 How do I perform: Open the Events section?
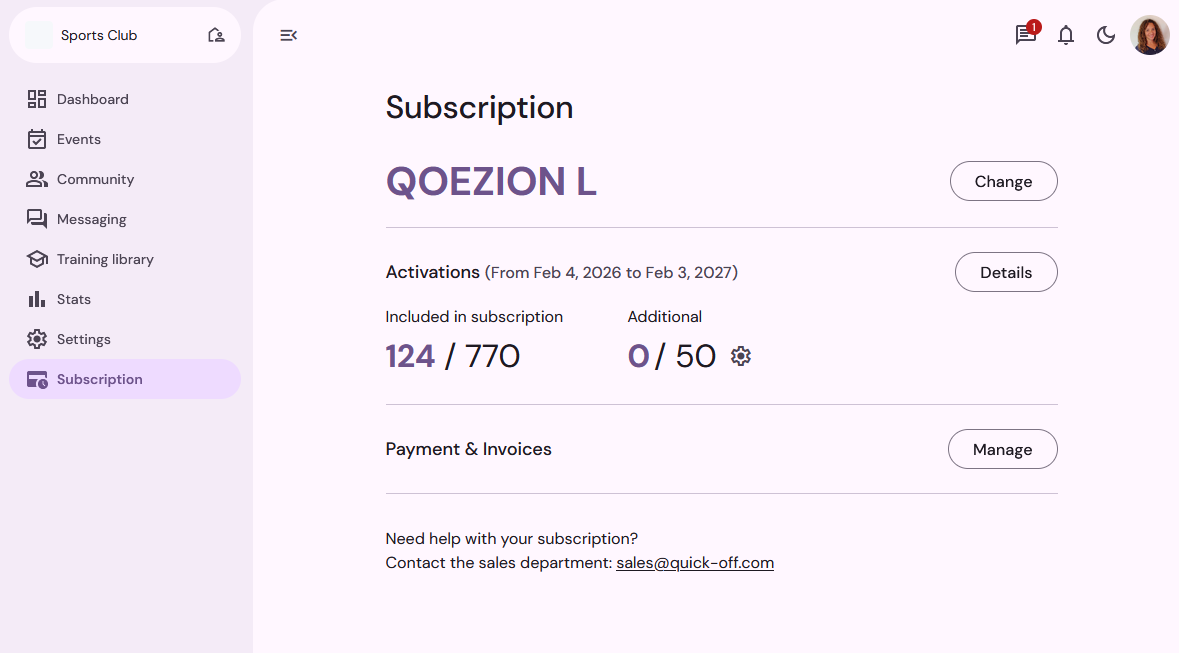pyautogui.click(x=79, y=139)
